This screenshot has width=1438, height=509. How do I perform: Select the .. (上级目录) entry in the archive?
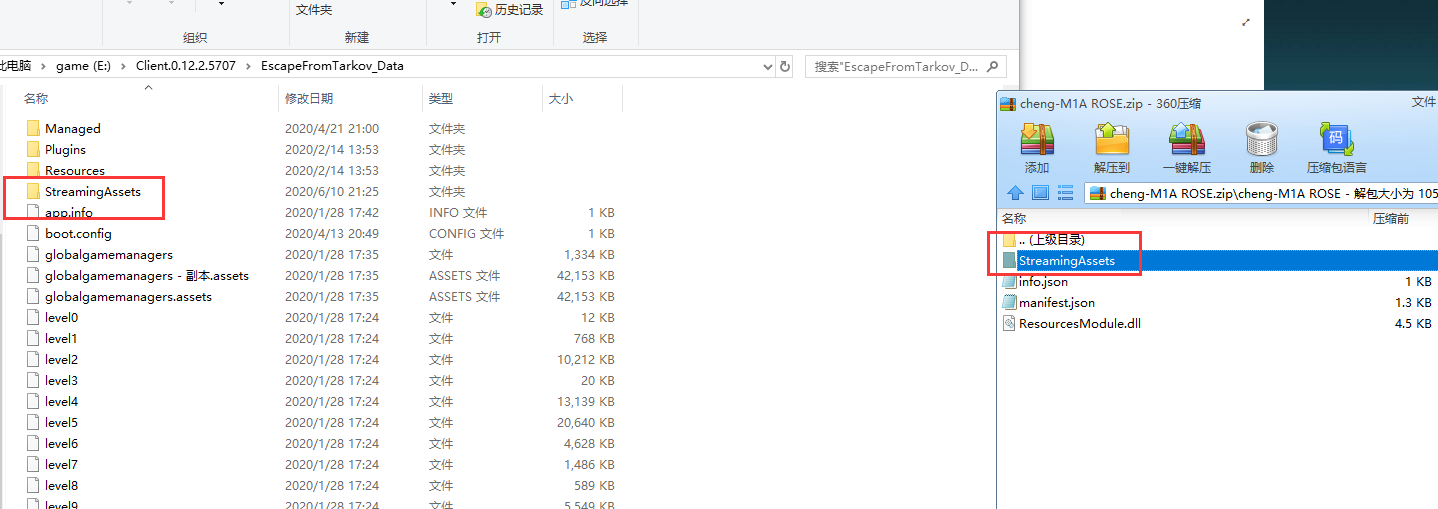pyautogui.click(x=1051, y=240)
